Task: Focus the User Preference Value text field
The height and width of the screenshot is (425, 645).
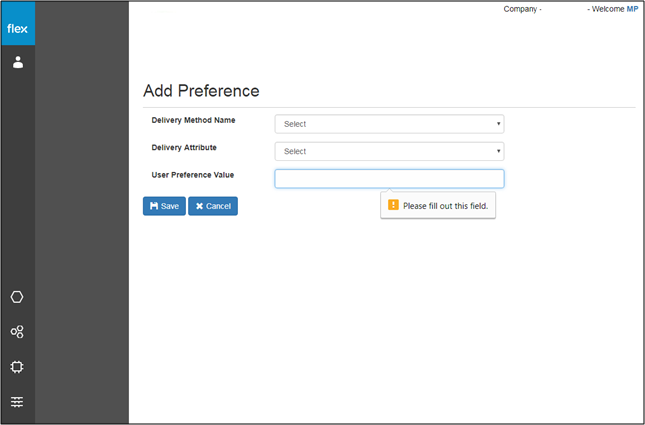Action: pyautogui.click(x=389, y=179)
